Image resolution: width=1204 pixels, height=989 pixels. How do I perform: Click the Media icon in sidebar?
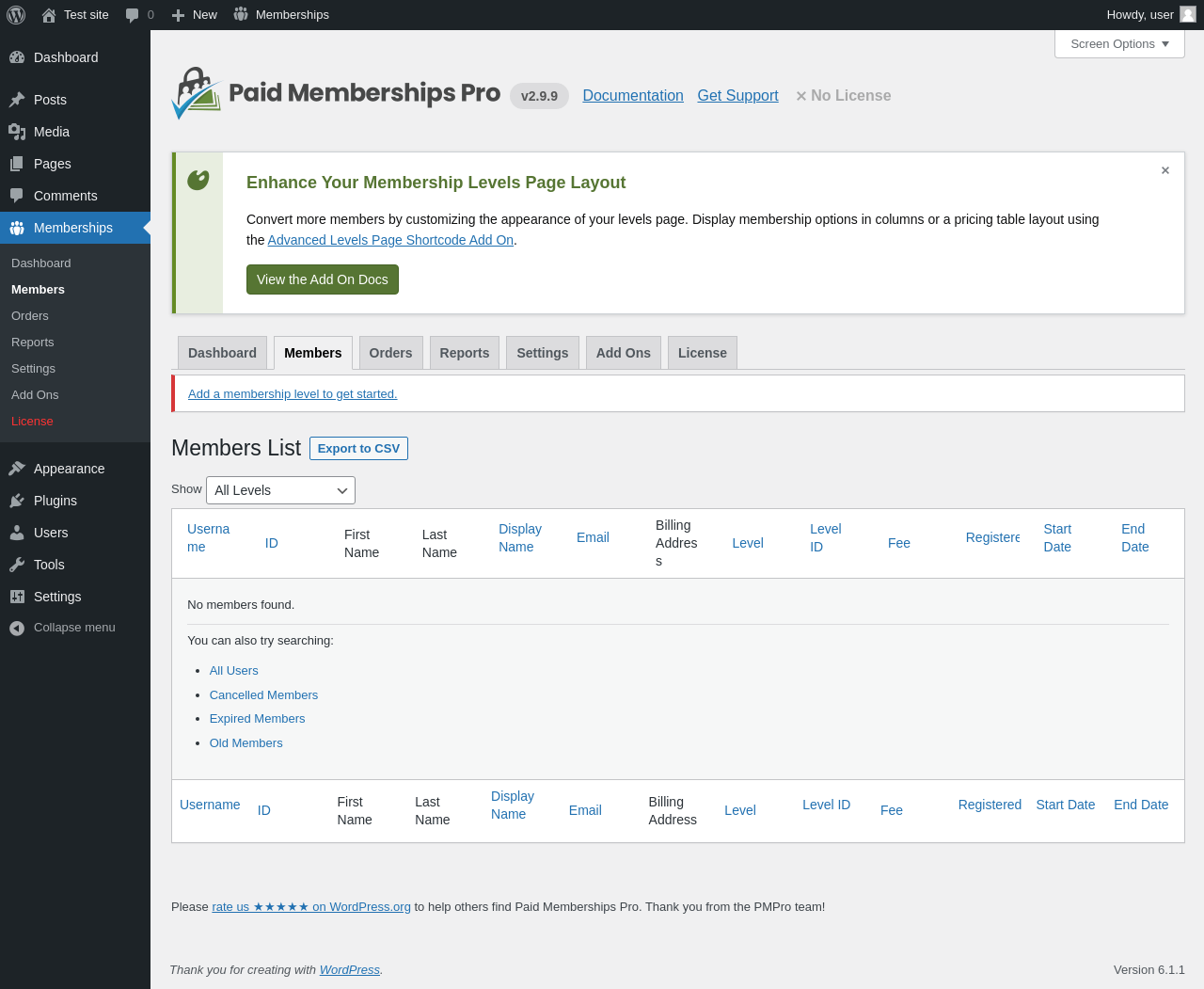(x=17, y=132)
